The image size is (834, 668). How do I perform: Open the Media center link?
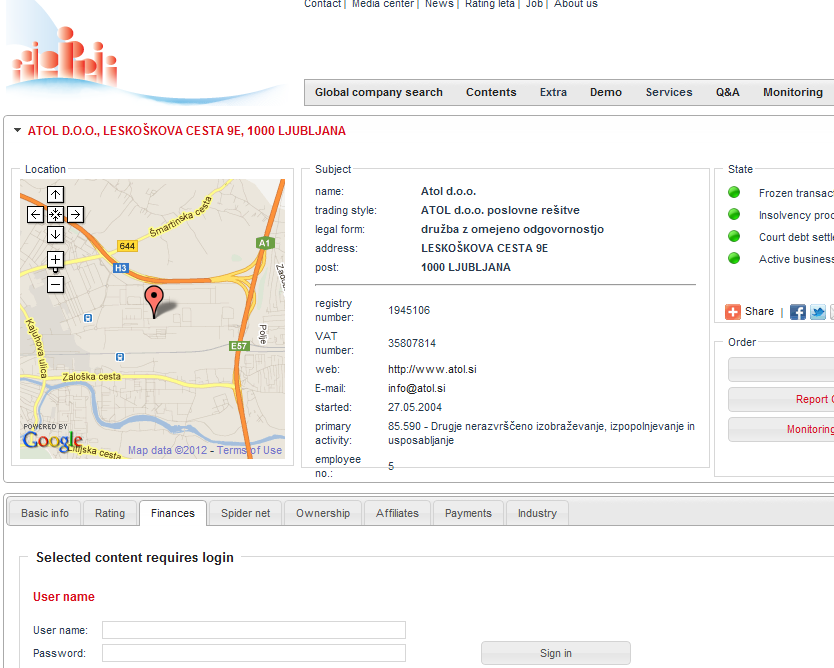point(382,4)
